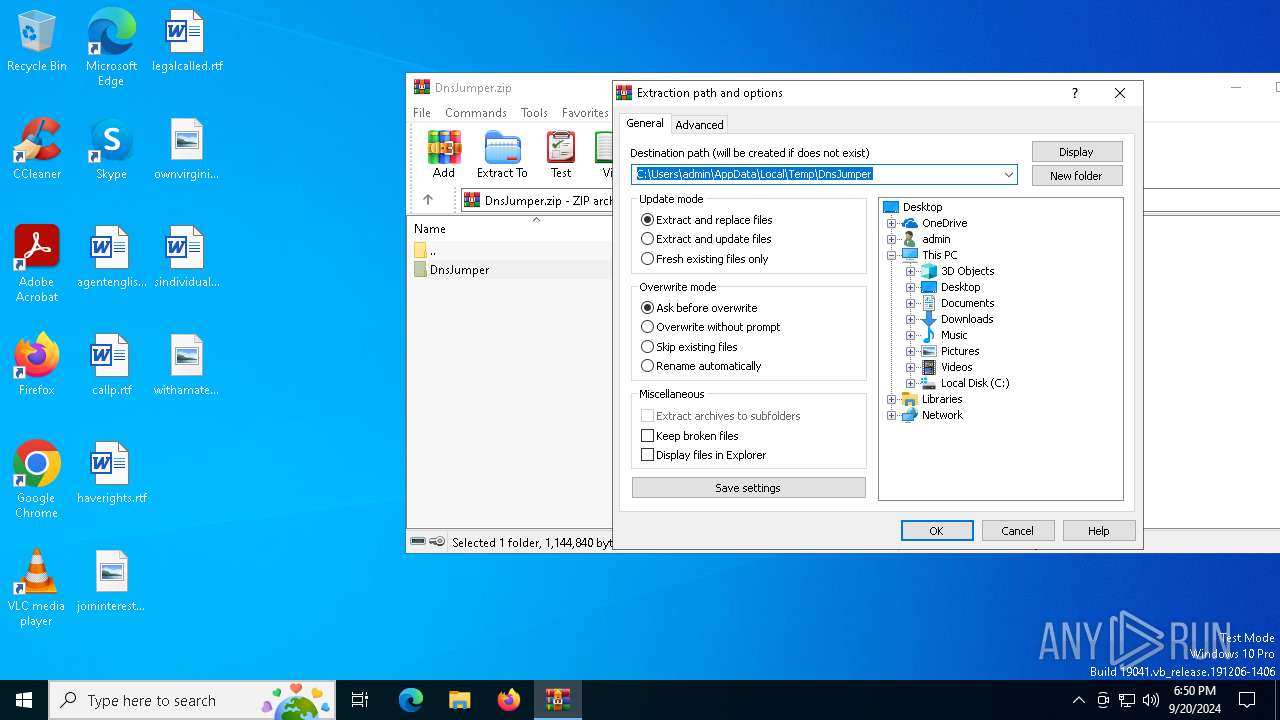
Task: Select the DnsJumper folder in archive list
Action: coord(459,270)
